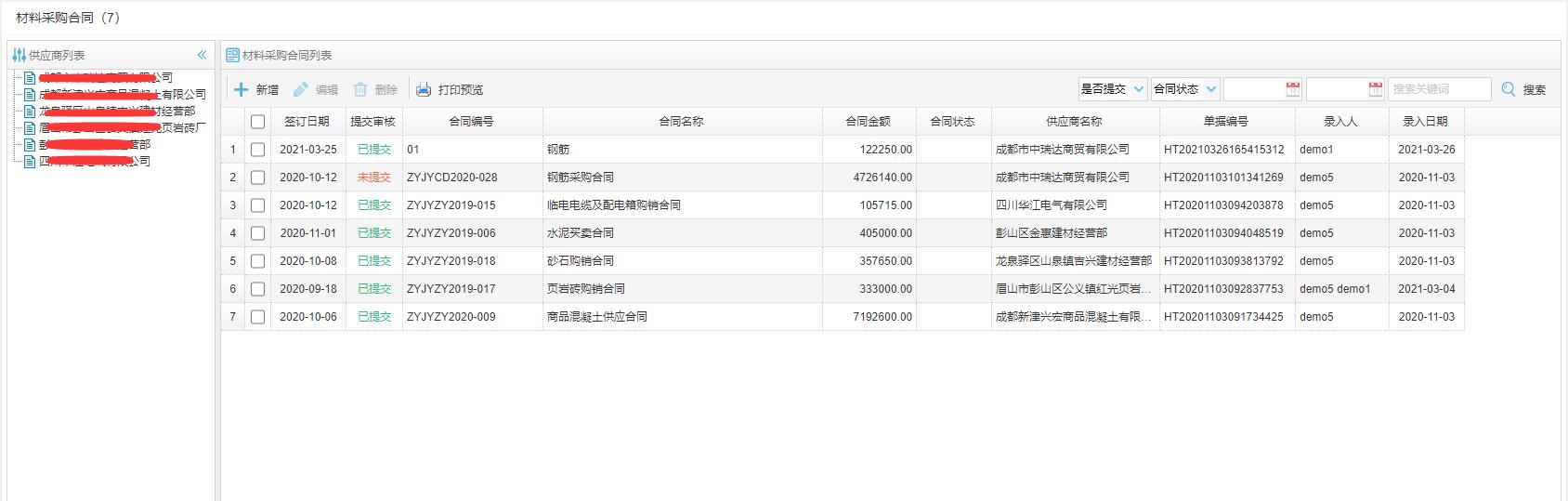Collapse the 供应商列表 panel with double chevron

[x=202, y=55]
